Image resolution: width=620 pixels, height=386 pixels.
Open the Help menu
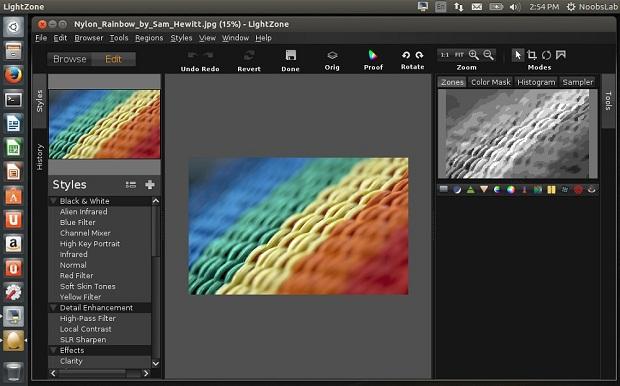coord(263,38)
